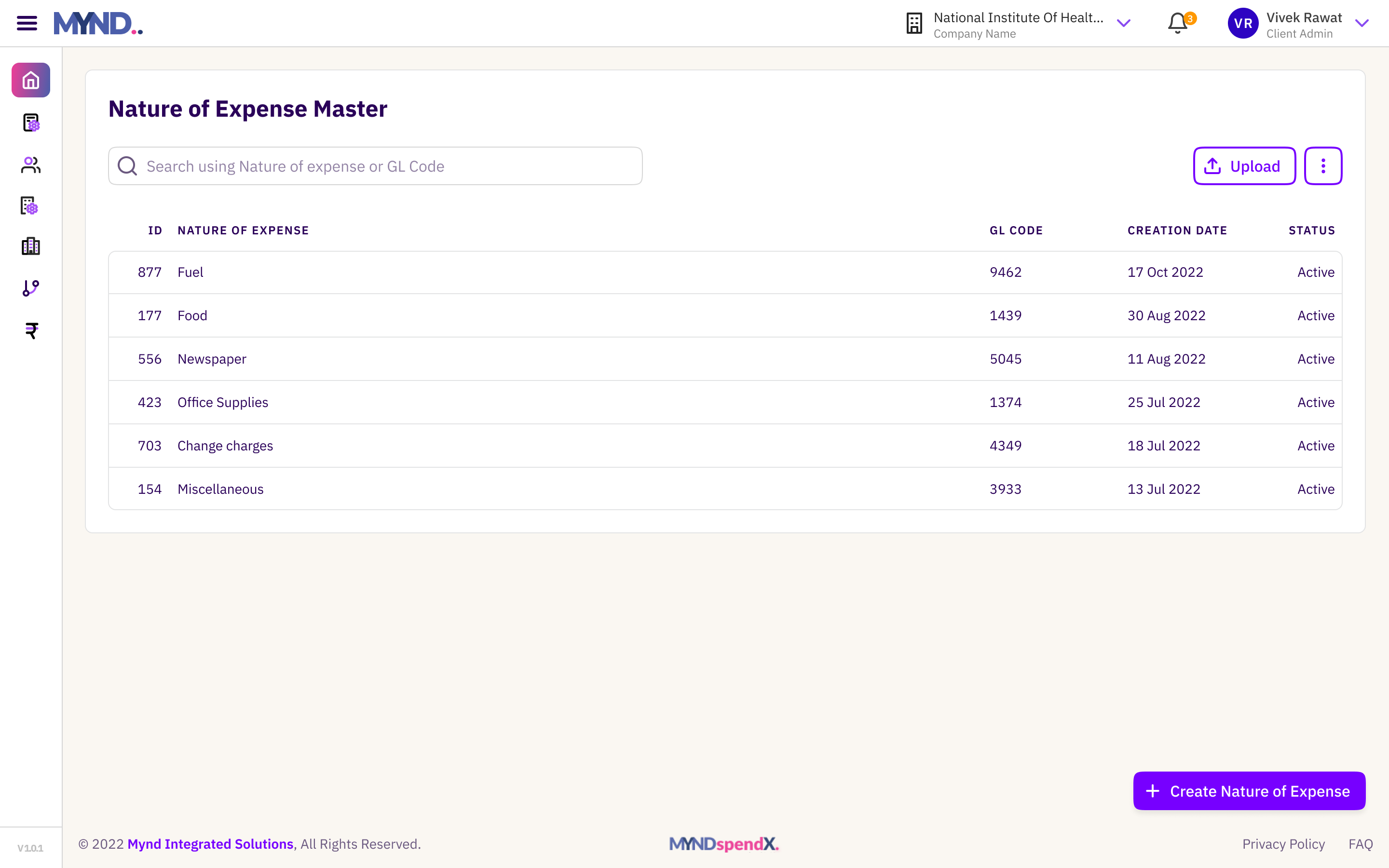Click the Home sidebar icon
The image size is (1389, 868).
coord(31,81)
